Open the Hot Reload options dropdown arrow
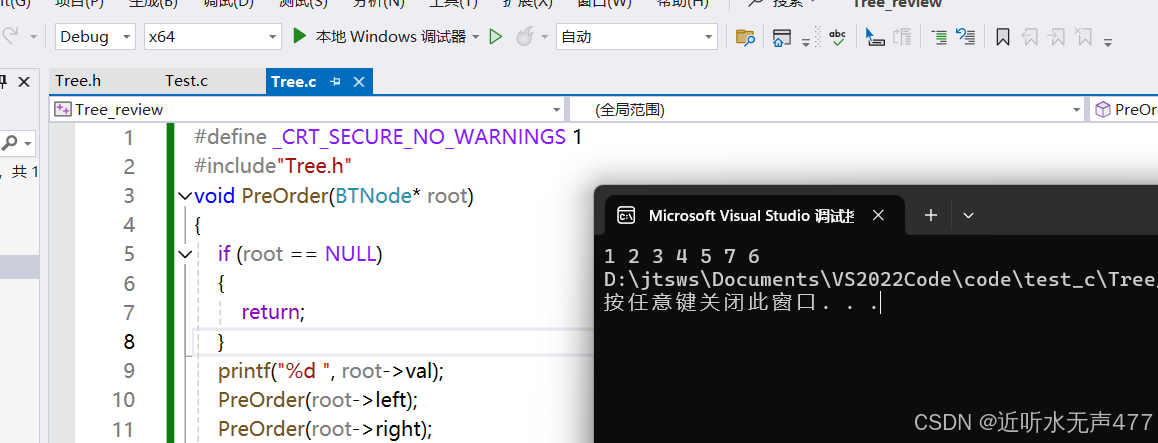Image resolution: width=1158 pixels, height=443 pixels. point(544,37)
